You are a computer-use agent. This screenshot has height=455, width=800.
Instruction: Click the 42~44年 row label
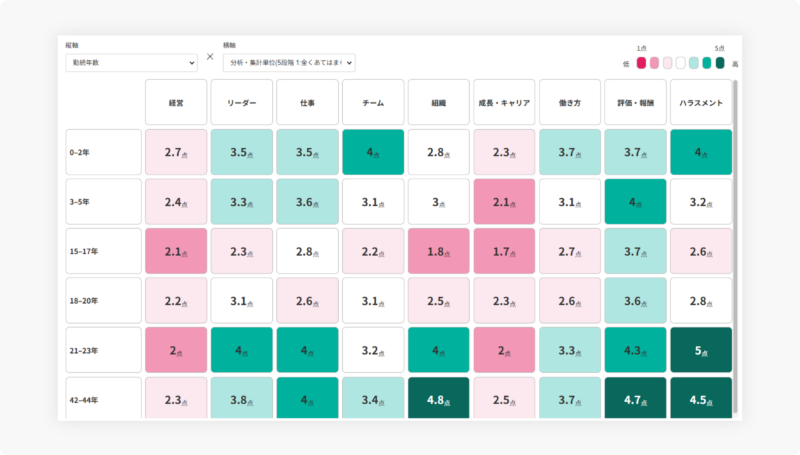click(104, 399)
